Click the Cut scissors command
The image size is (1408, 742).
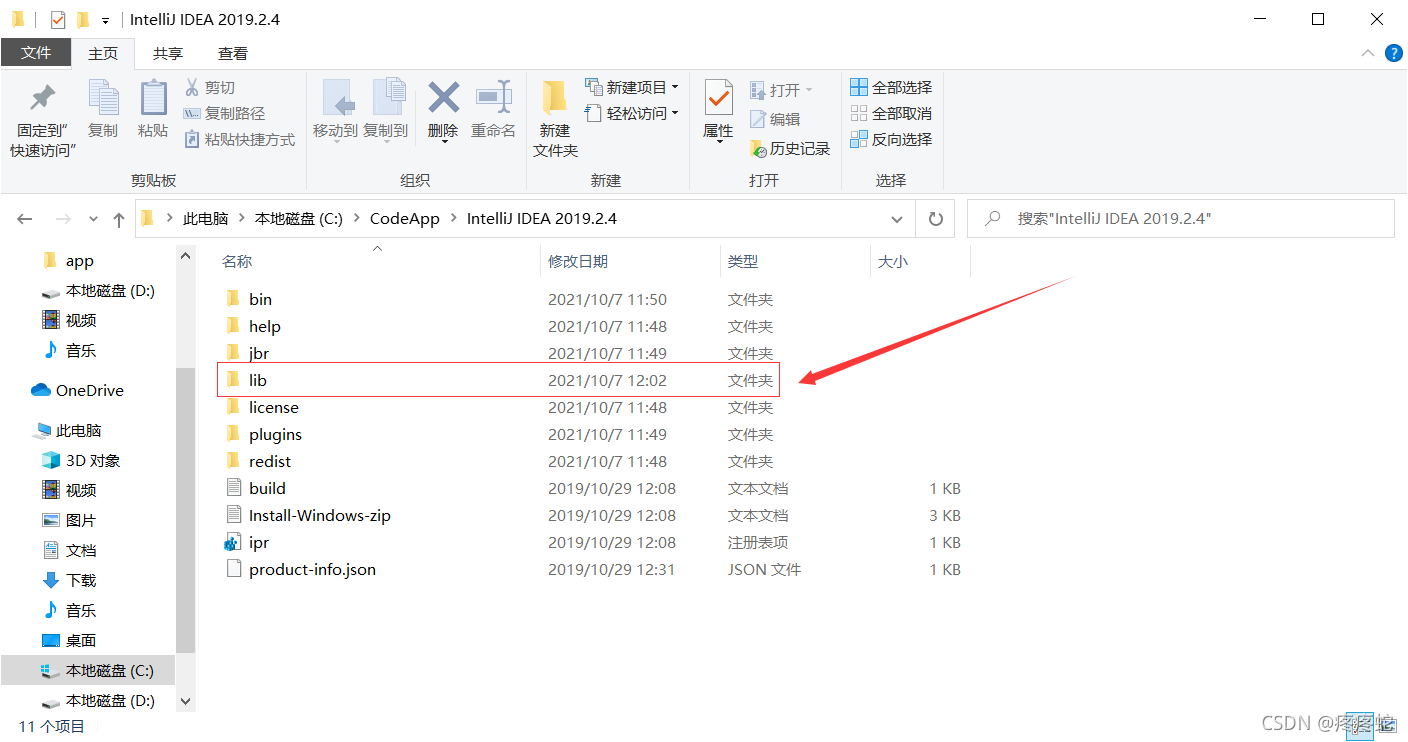(x=210, y=88)
